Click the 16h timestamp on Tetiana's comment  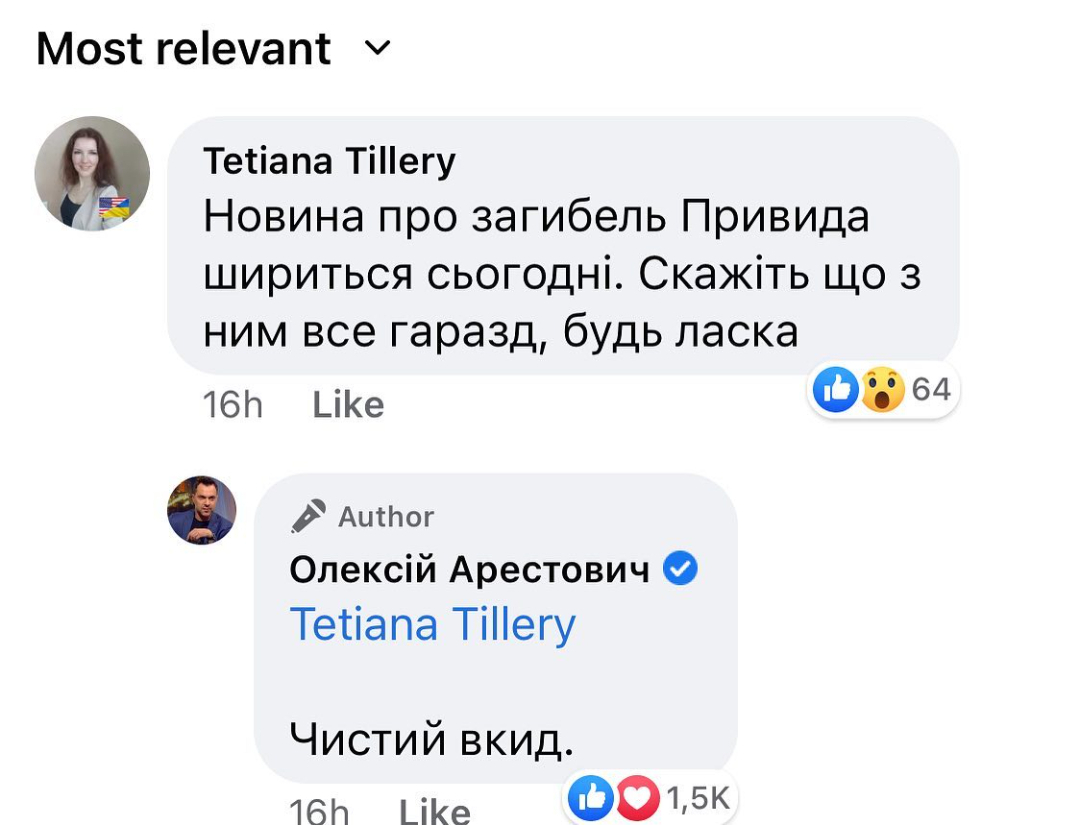pos(232,405)
